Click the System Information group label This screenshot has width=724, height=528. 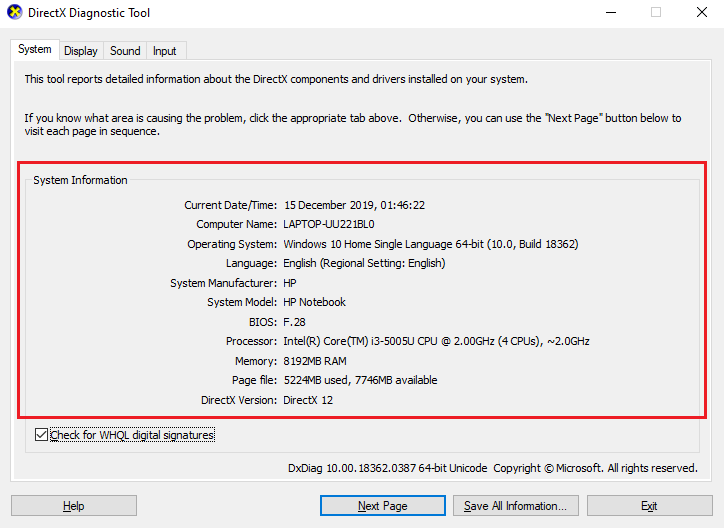click(x=80, y=180)
